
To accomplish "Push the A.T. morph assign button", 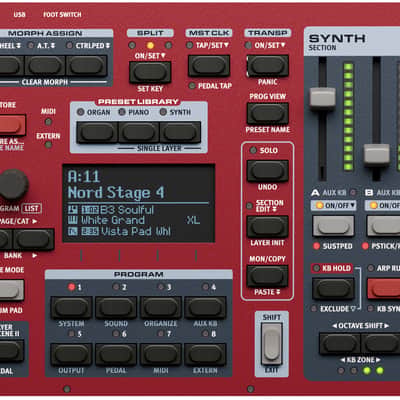I will click(45, 65).
